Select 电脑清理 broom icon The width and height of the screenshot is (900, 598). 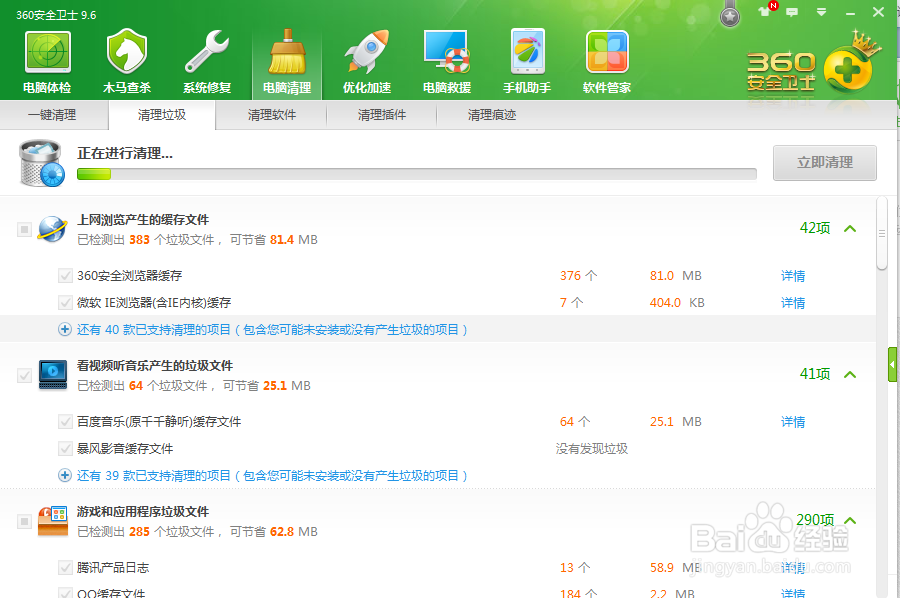point(287,53)
